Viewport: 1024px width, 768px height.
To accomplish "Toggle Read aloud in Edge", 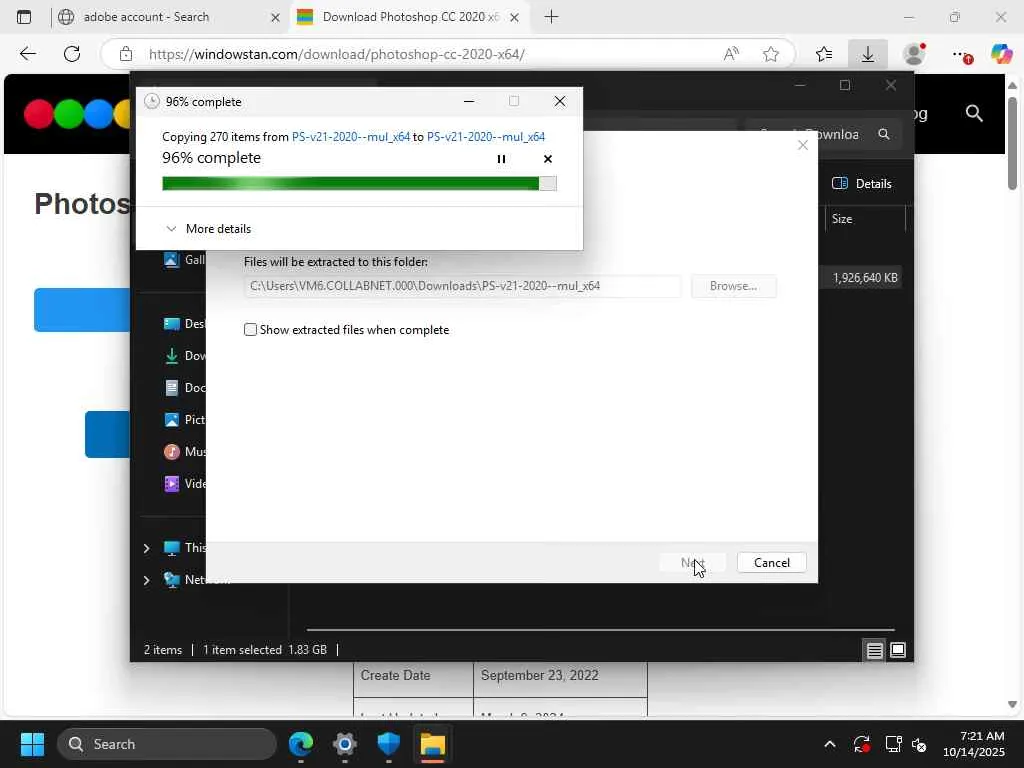I will [731, 54].
